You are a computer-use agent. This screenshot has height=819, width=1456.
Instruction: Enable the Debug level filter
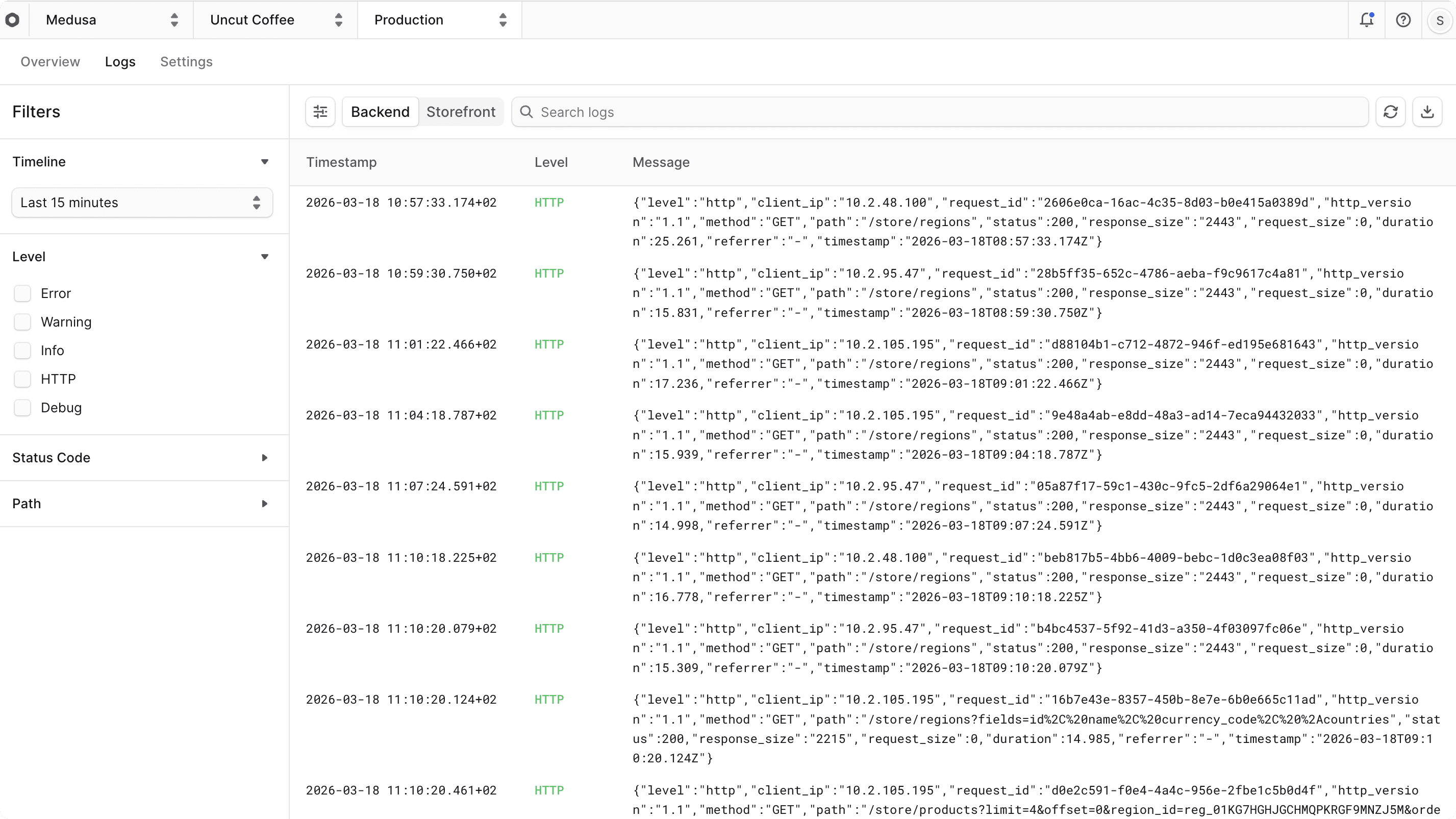[23, 408]
